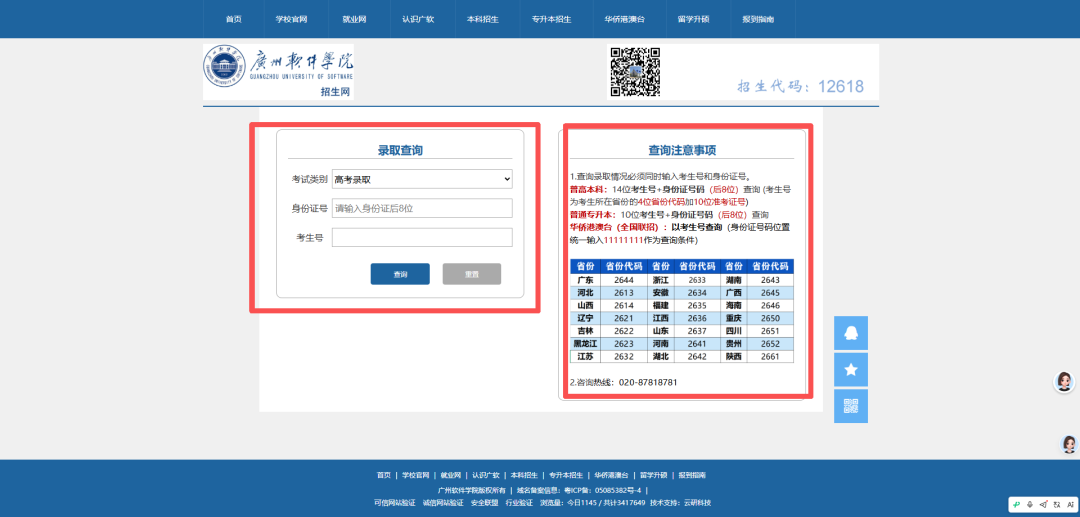Click the upper assistant avatar at right edge
The width and height of the screenshot is (1080, 517).
coord(1065,382)
